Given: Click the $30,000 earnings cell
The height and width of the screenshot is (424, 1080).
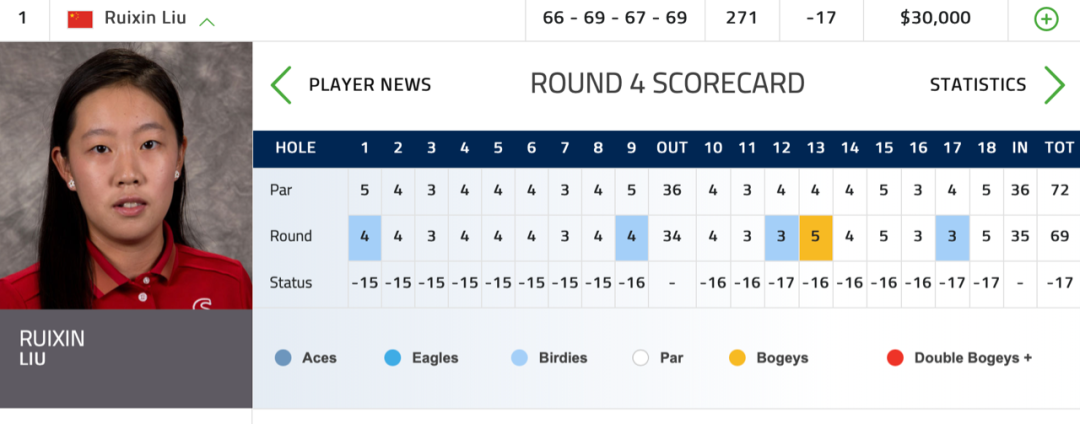Looking at the screenshot, I should tap(935, 19).
